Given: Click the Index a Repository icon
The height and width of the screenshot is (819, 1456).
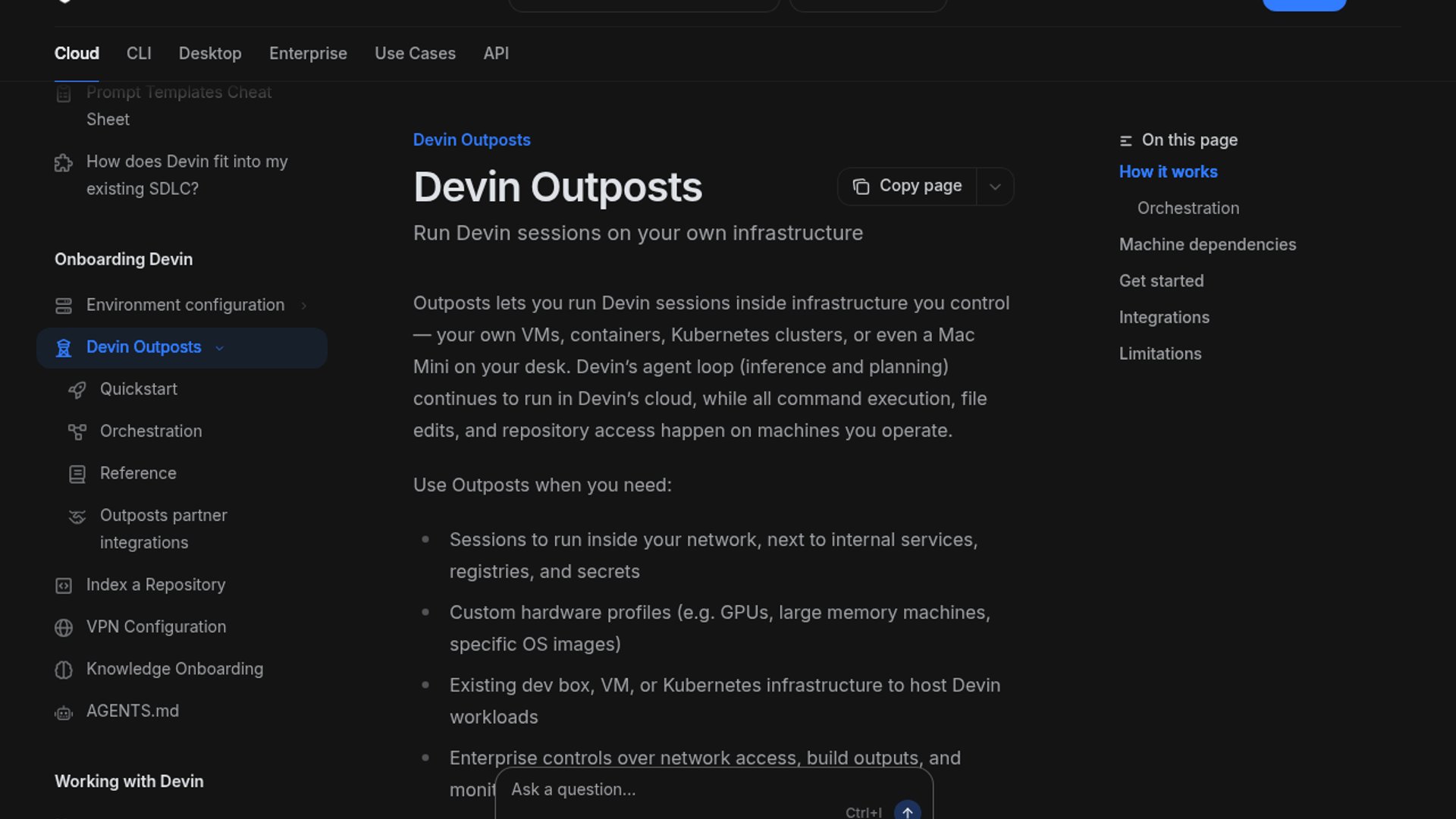Looking at the screenshot, I should [x=64, y=585].
